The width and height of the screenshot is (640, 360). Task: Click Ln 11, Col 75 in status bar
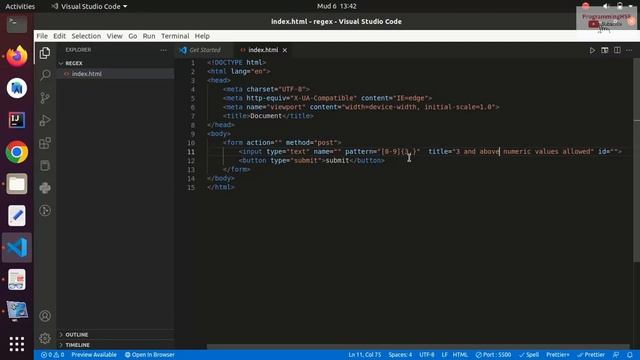364,355
